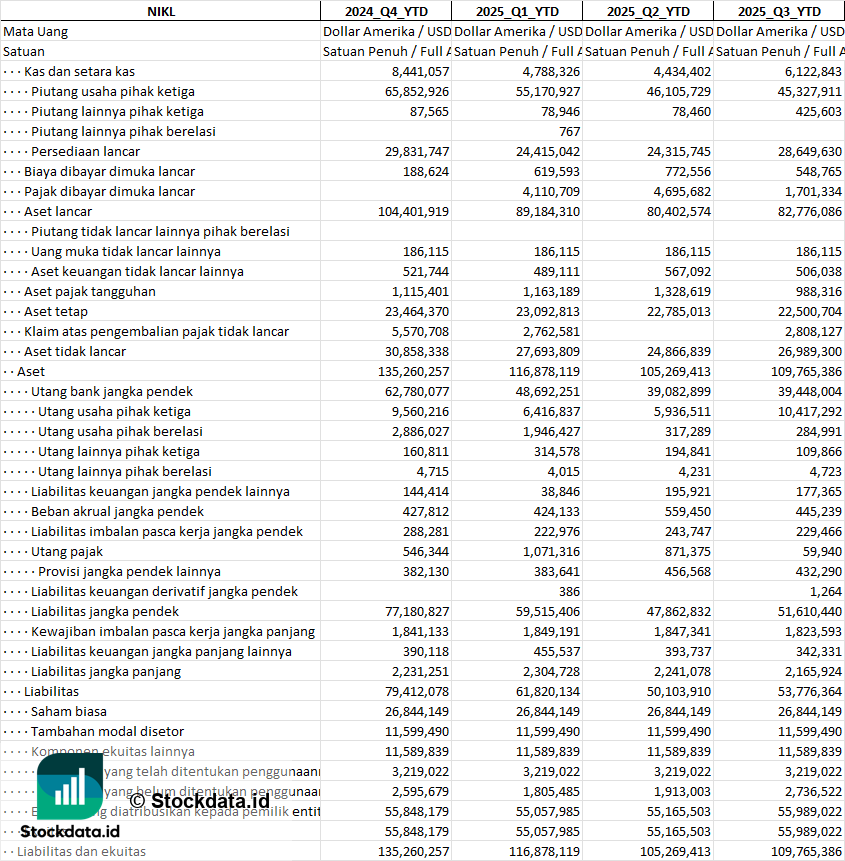845x861 pixels.
Task: Select Liabilitas dan ekuitas value 105,269,413
Action: pos(675,852)
